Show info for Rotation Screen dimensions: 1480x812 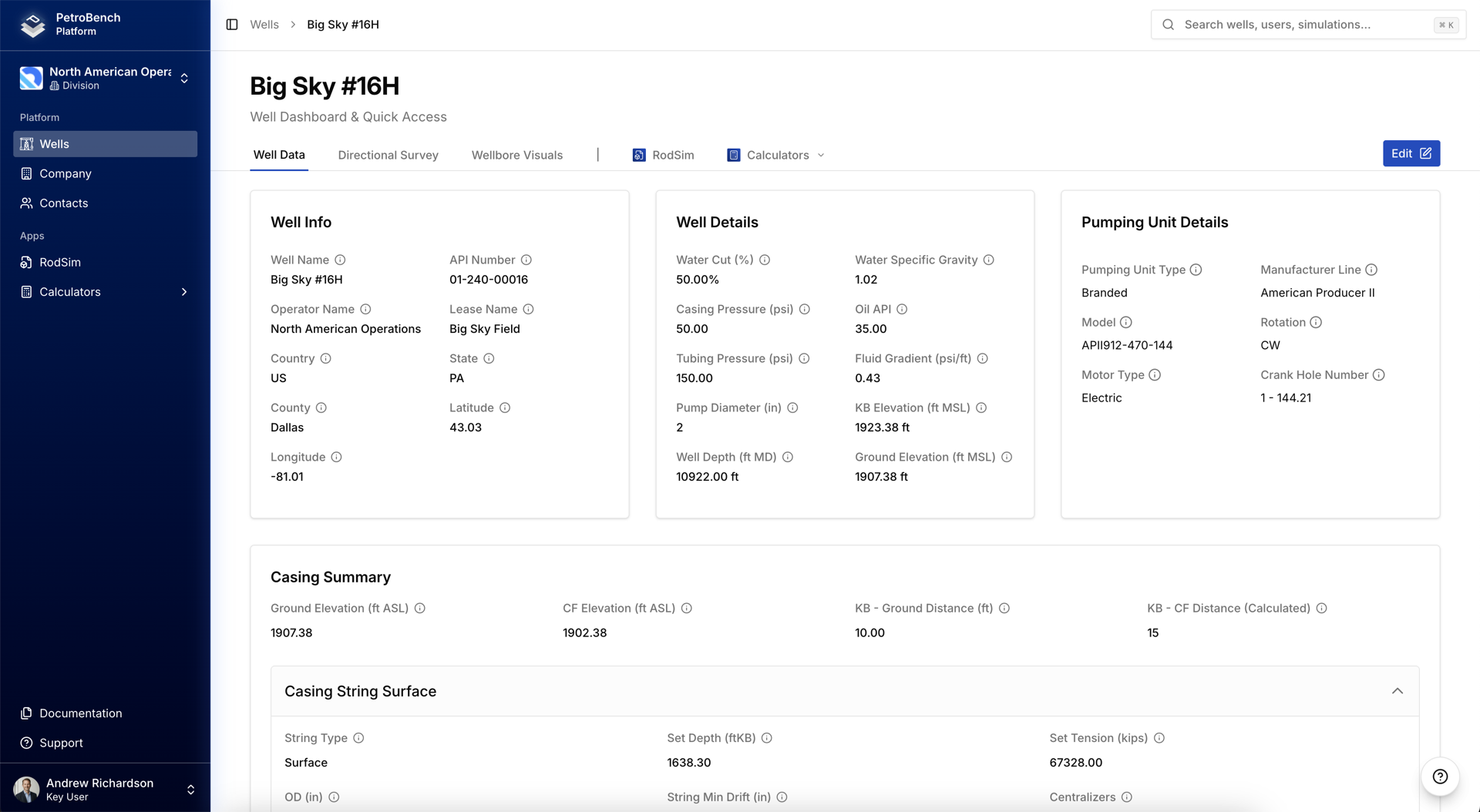click(1316, 323)
